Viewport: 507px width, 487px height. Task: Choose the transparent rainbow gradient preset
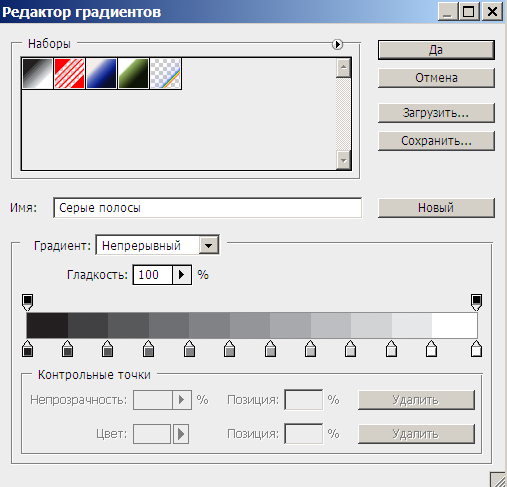165,73
